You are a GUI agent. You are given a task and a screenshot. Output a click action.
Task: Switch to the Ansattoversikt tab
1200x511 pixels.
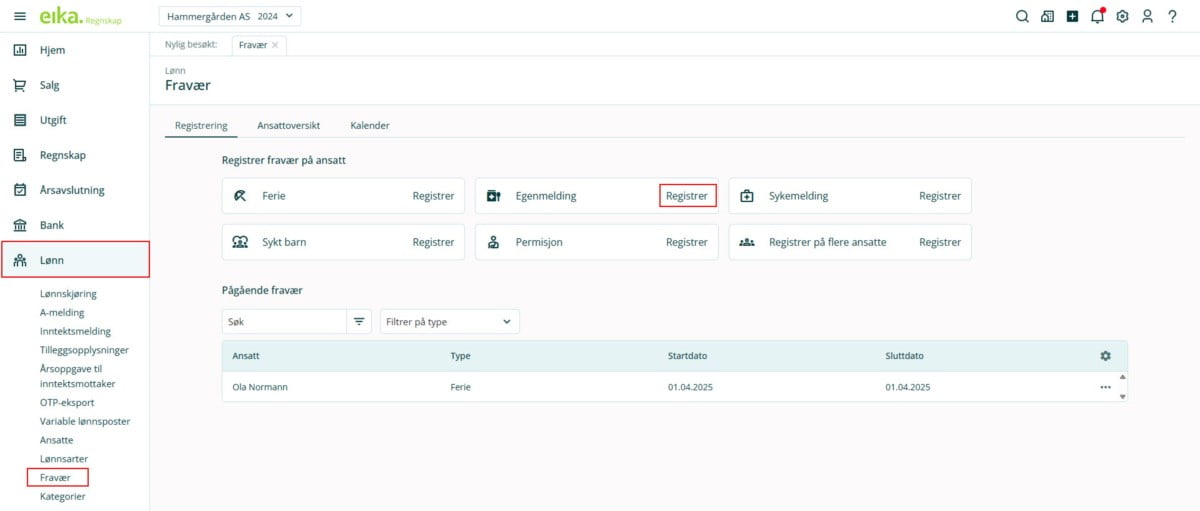[x=288, y=126]
